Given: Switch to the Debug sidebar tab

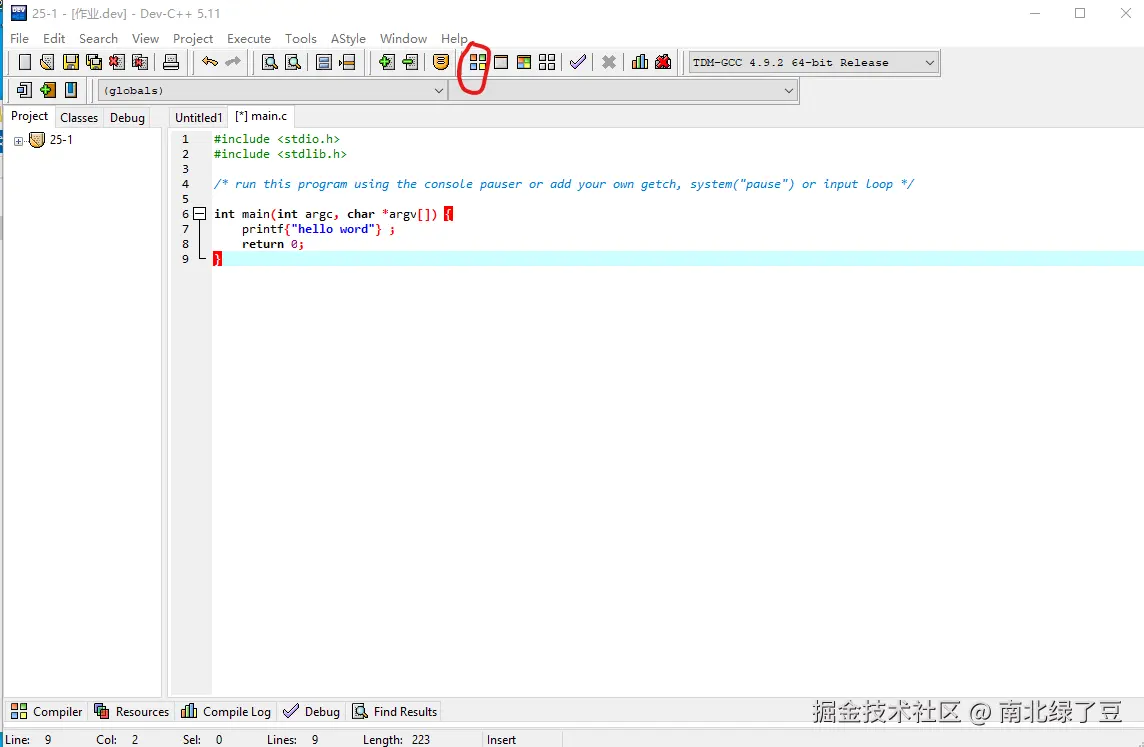Looking at the screenshot, I should (x=127, y=117).
